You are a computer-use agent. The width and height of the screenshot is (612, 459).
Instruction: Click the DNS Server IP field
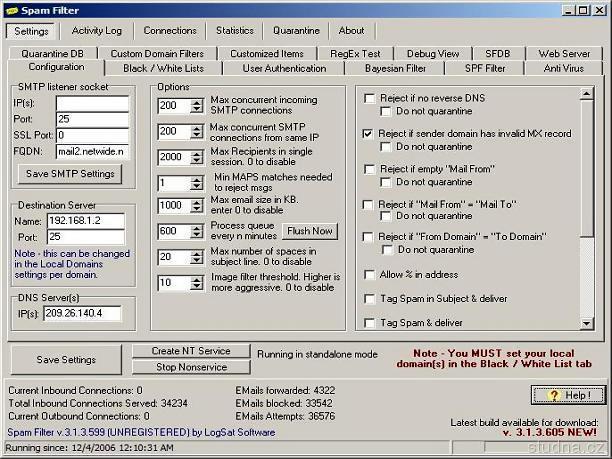(80, 313)
